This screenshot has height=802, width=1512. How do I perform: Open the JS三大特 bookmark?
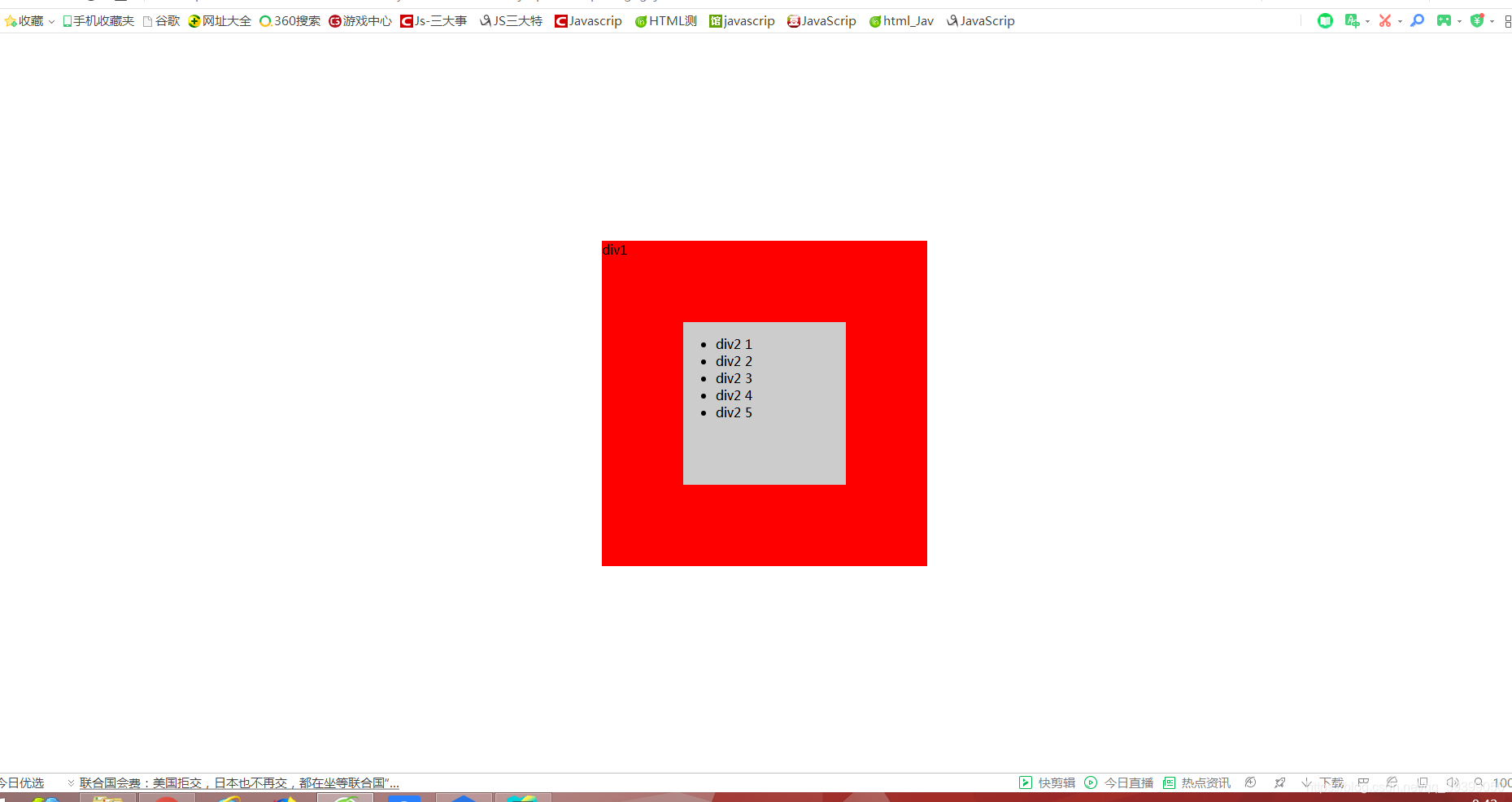pos(511,21)
